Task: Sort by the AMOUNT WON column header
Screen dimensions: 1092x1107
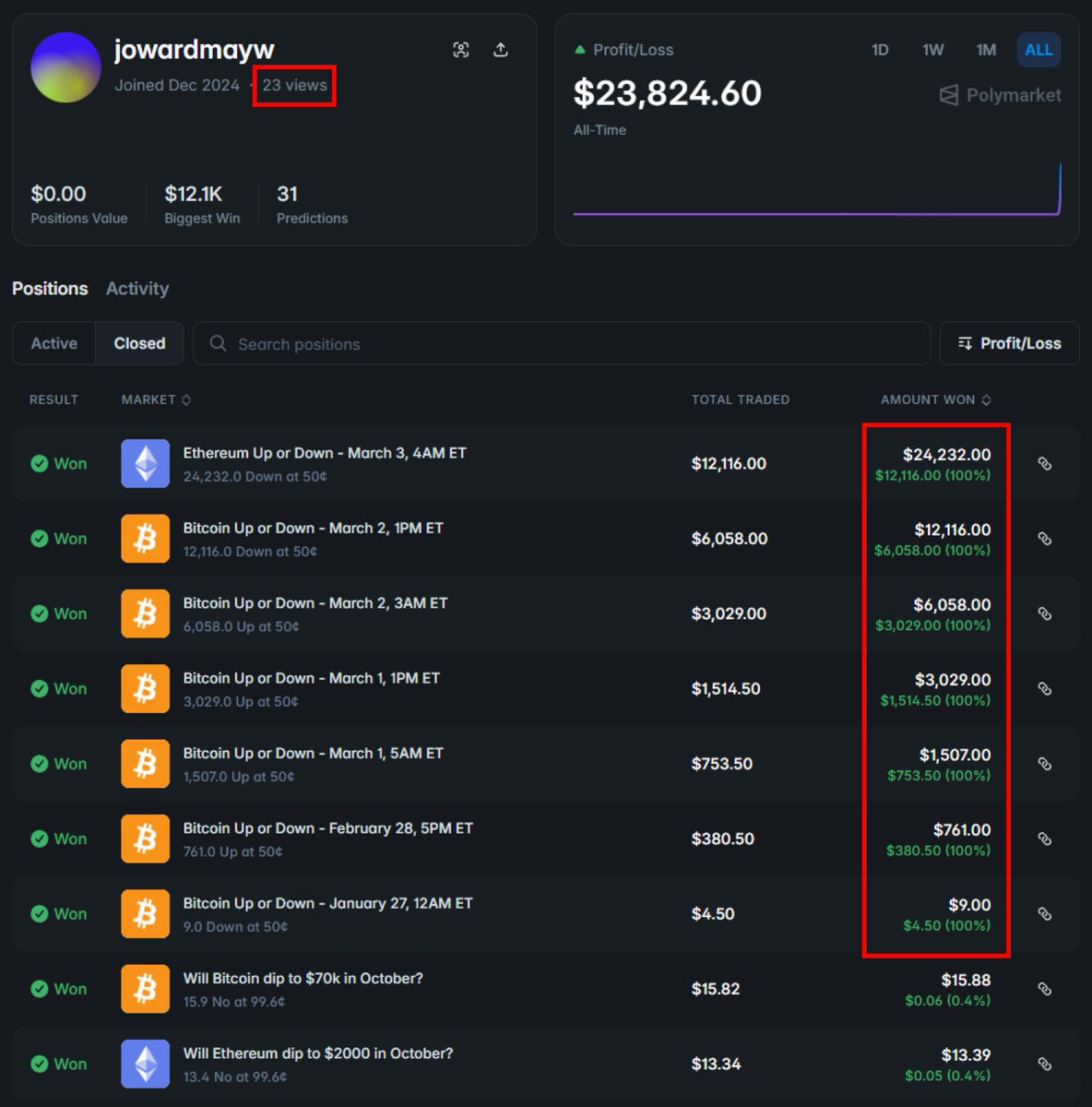Action: click(x=936, y=399)
